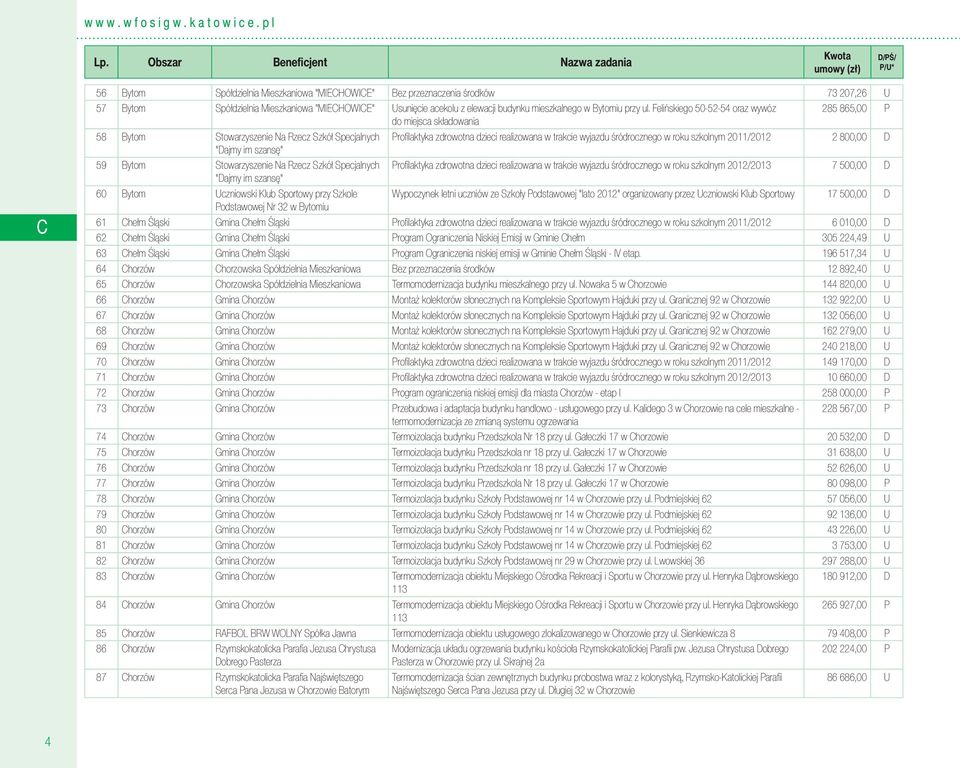Viewport: 960px width, 768px height.
Task: Click the amount 17 500,00
Action: coord(847,194)
